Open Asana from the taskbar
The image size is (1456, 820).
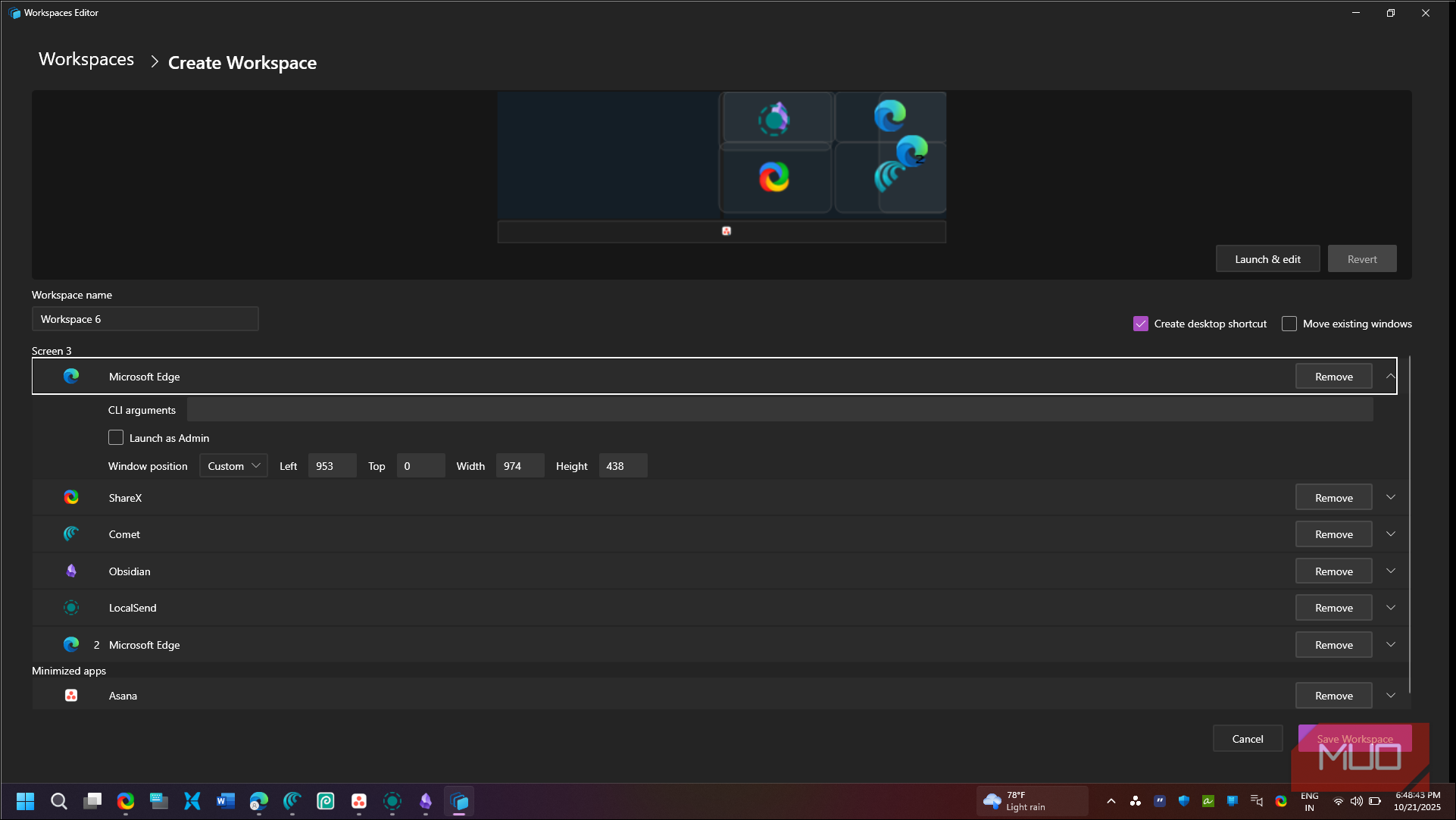tap(359, 800)
